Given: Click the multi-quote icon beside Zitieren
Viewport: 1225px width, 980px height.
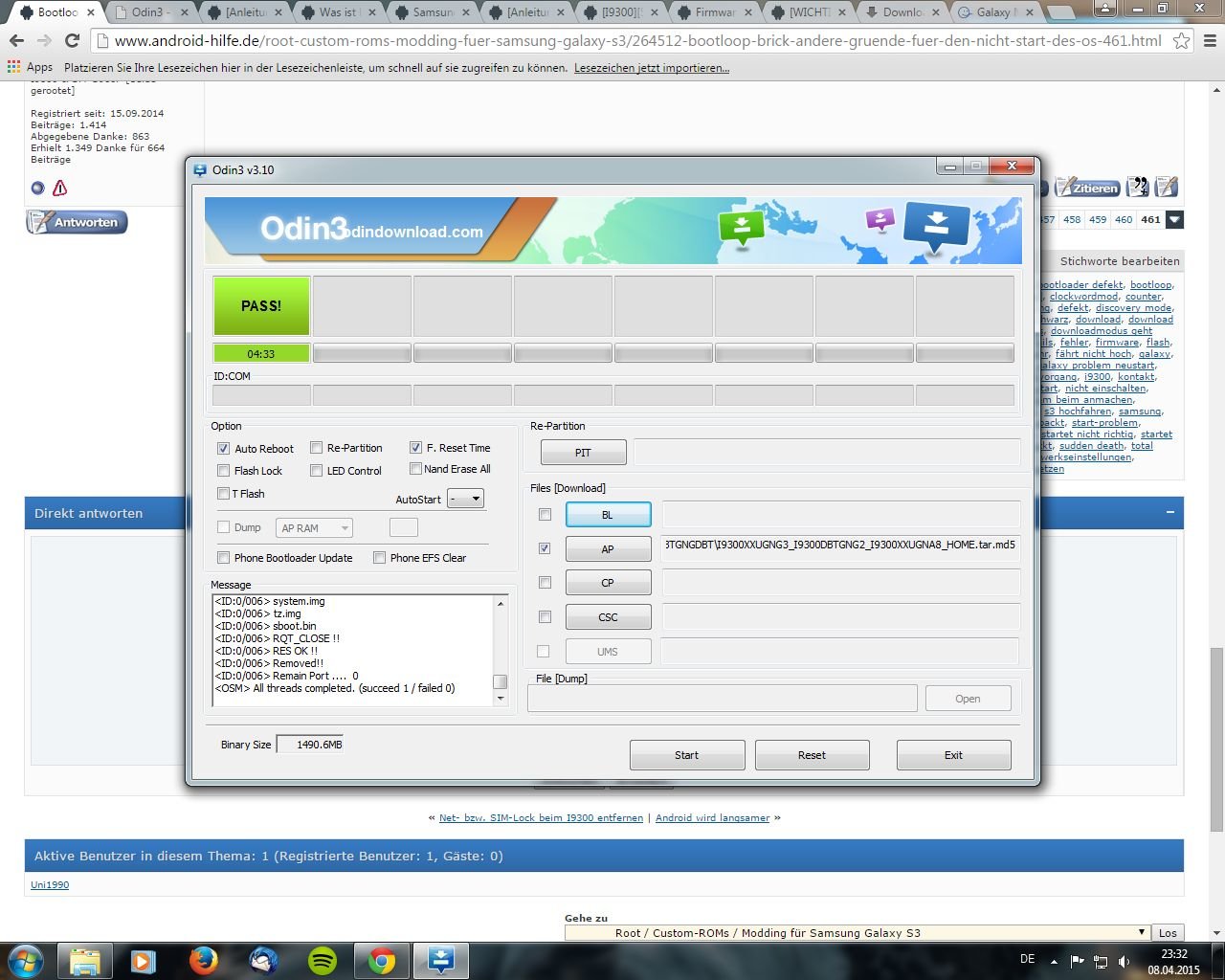Looking at the screenshot, I should (1138, 188).
